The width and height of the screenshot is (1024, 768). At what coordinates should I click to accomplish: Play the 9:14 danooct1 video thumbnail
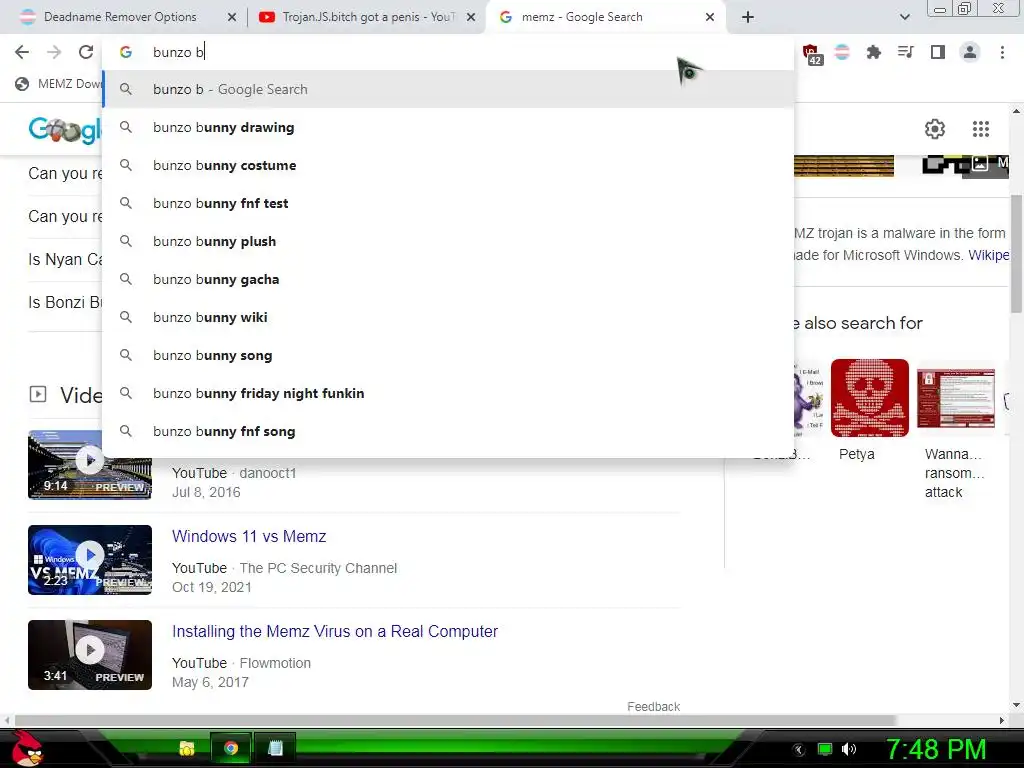pyautogui.click(x=89, y=464)
